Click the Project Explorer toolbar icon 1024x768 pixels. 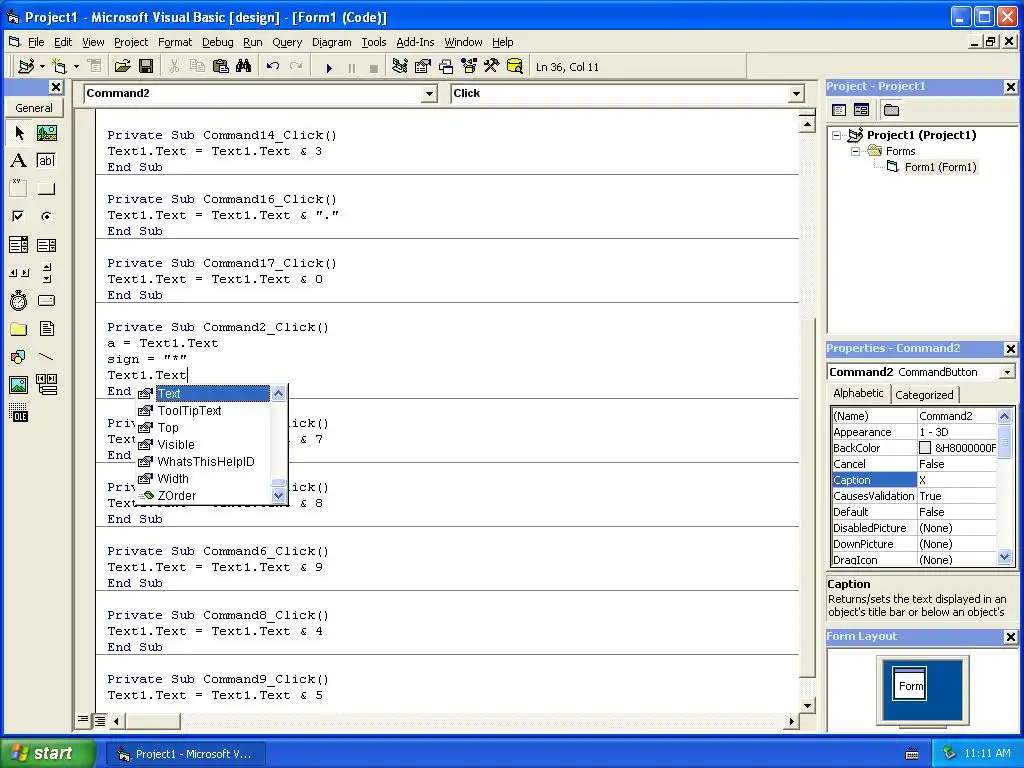tap(400, 66)
